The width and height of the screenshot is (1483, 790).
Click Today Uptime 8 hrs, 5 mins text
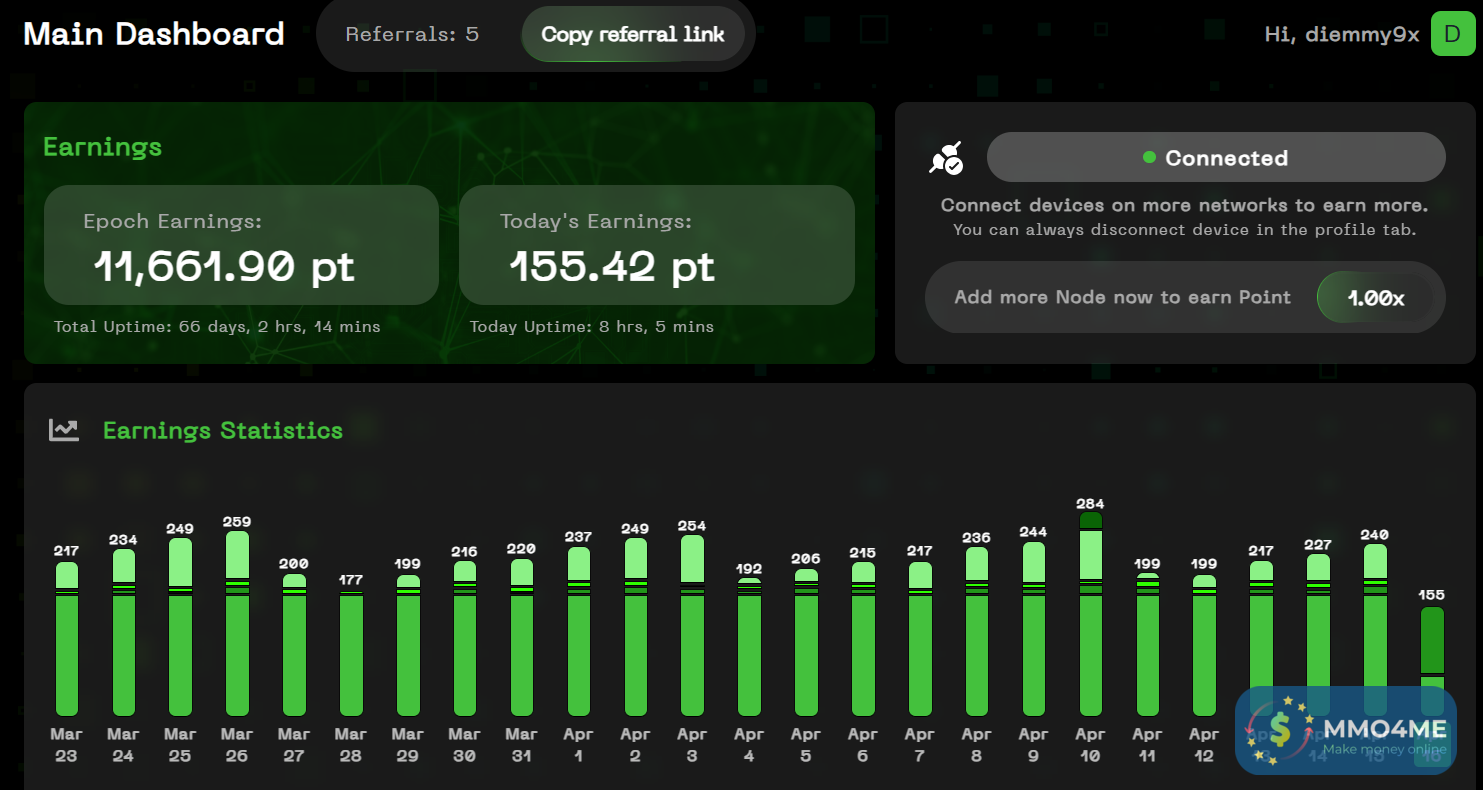click(592, 326)
